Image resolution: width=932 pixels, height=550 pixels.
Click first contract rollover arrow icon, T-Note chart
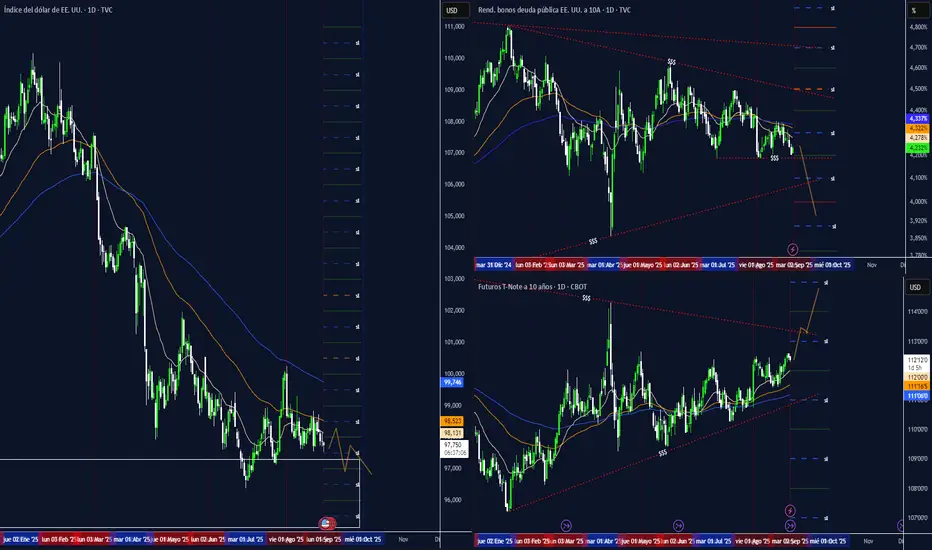[566, 525]
